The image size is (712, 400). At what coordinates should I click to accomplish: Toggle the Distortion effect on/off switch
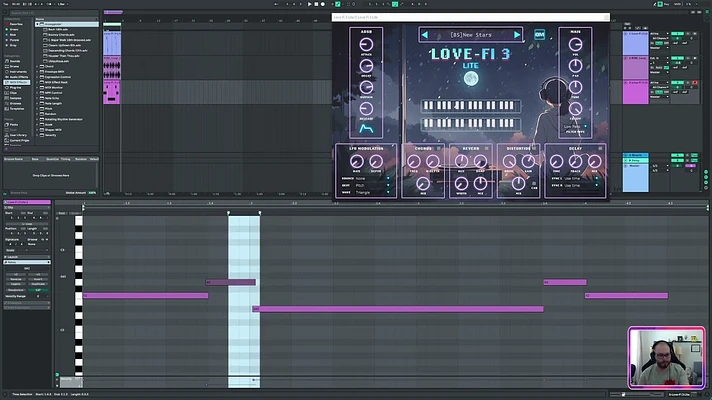pos(534,148)
